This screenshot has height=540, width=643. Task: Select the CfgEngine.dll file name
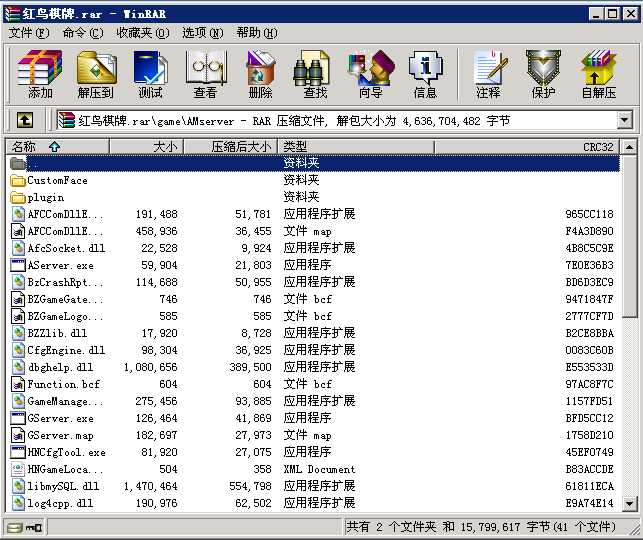(66, 350)
